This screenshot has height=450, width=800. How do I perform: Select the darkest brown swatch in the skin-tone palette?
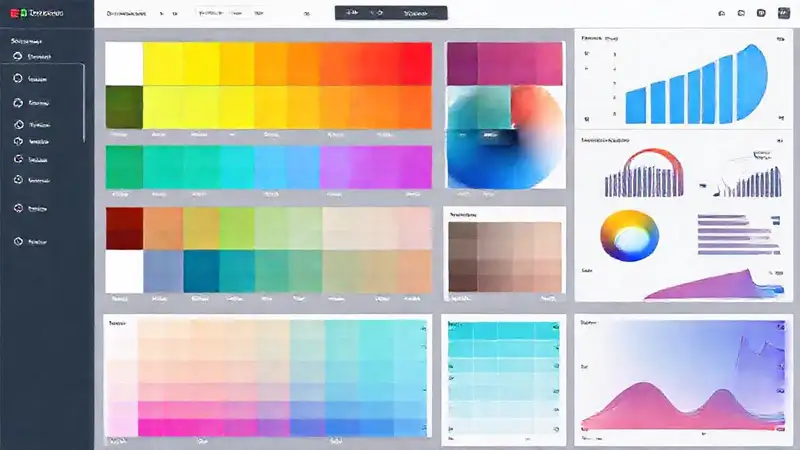[x=462, y=274]
